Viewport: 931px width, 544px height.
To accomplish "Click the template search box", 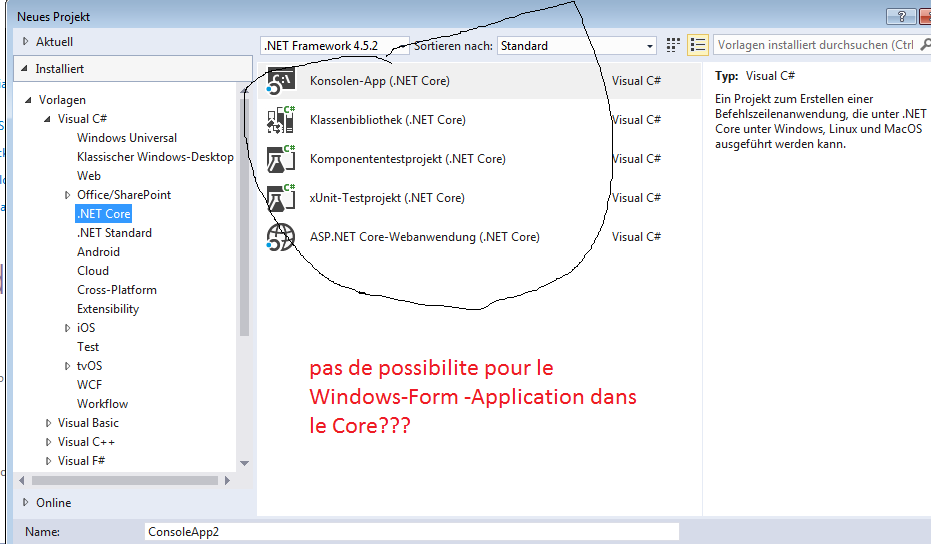I will pyautogui.click(x=815, y=45).
